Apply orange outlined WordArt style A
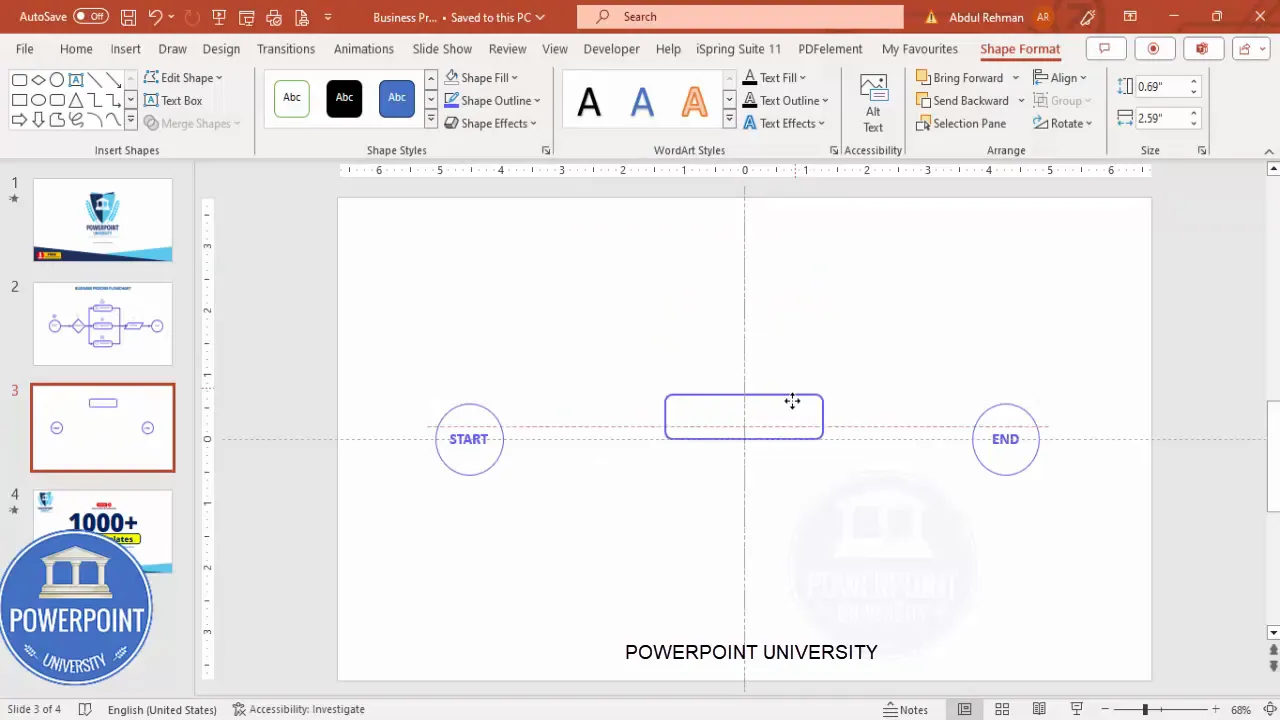This screenshot has height=720, width=1280. (694, 101)
